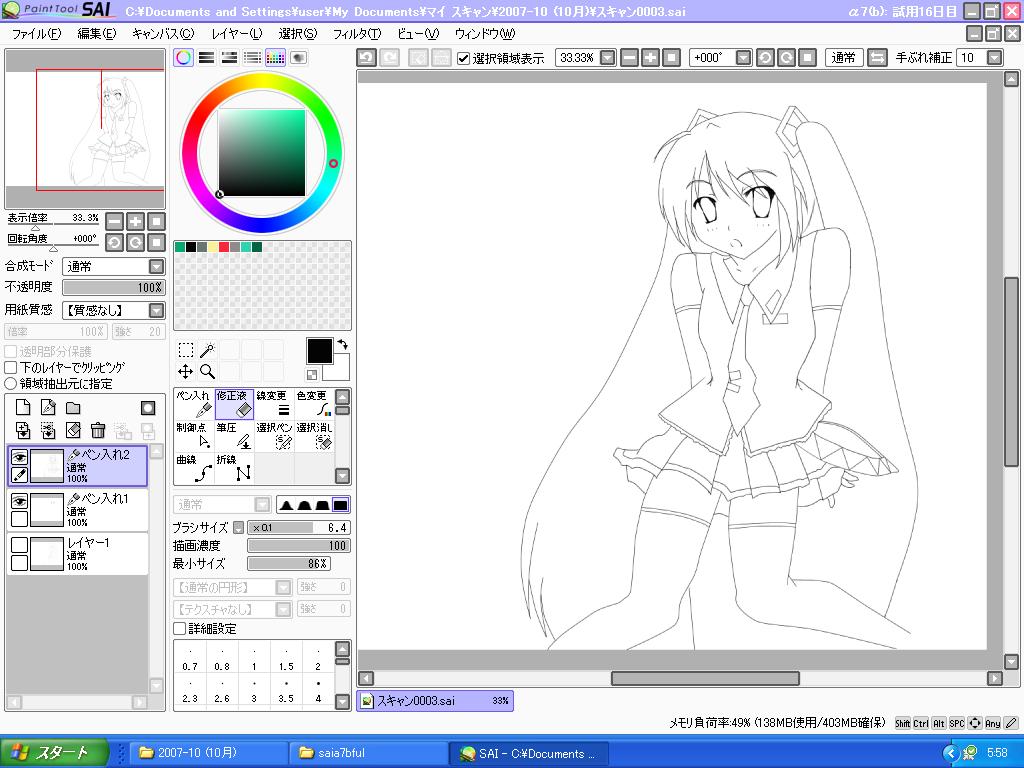Click the スキャン0003.sai document tab
Image resolution: width=1024 pixels, height=768 pixels.
(435, 701)
